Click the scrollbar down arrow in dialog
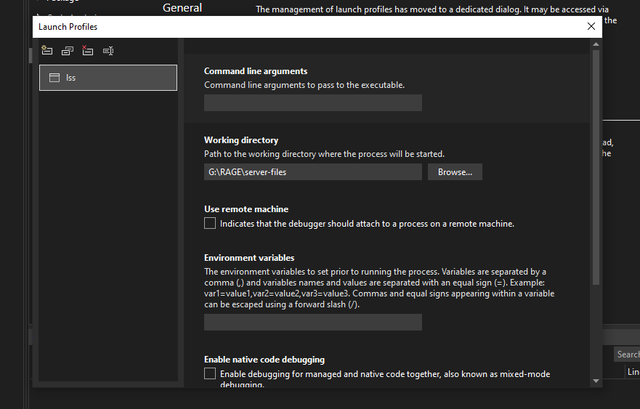Viewport: 640px width, 409px height. click(x=596, y=381)
